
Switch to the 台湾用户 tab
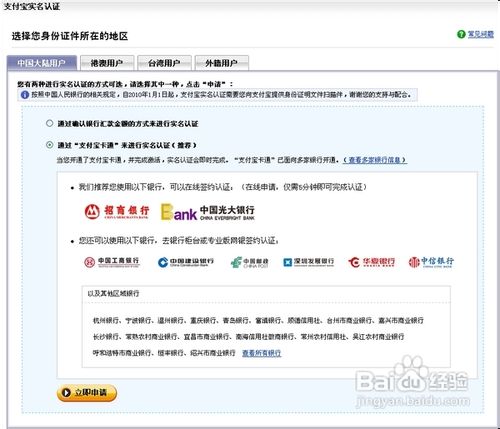[164, 63]
